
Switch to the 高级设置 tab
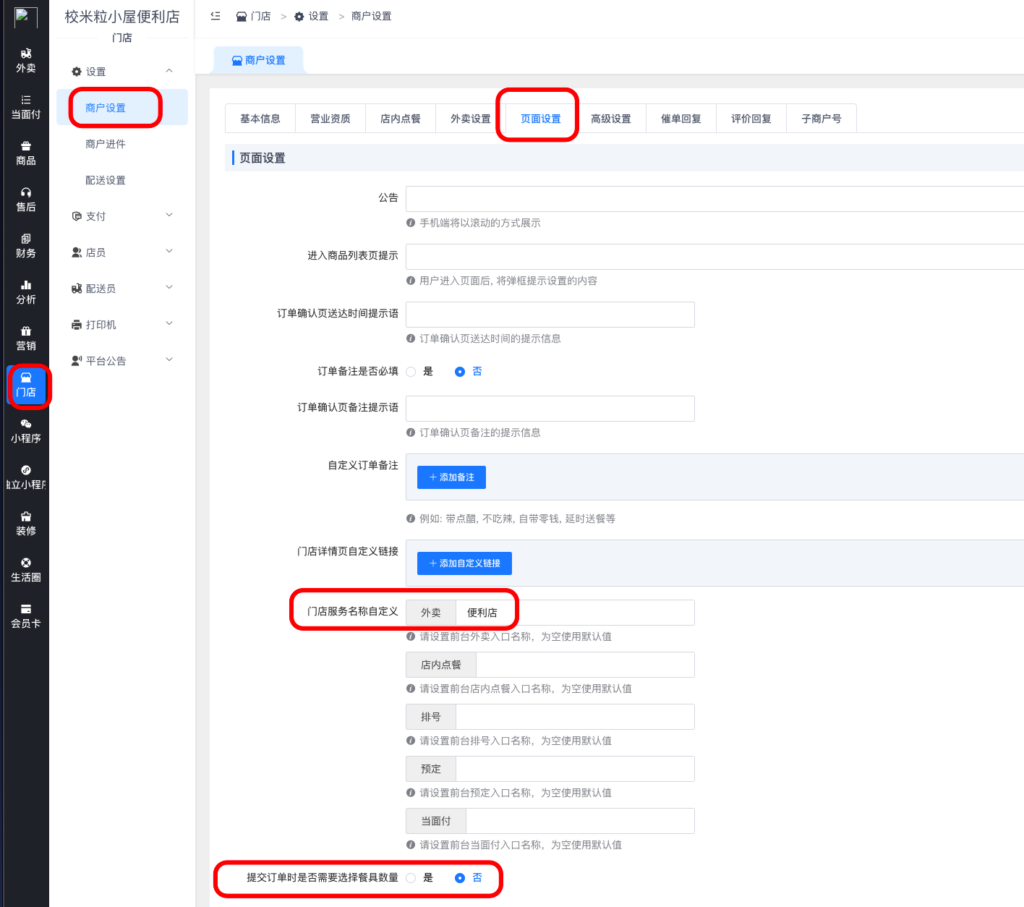(610, 119)
